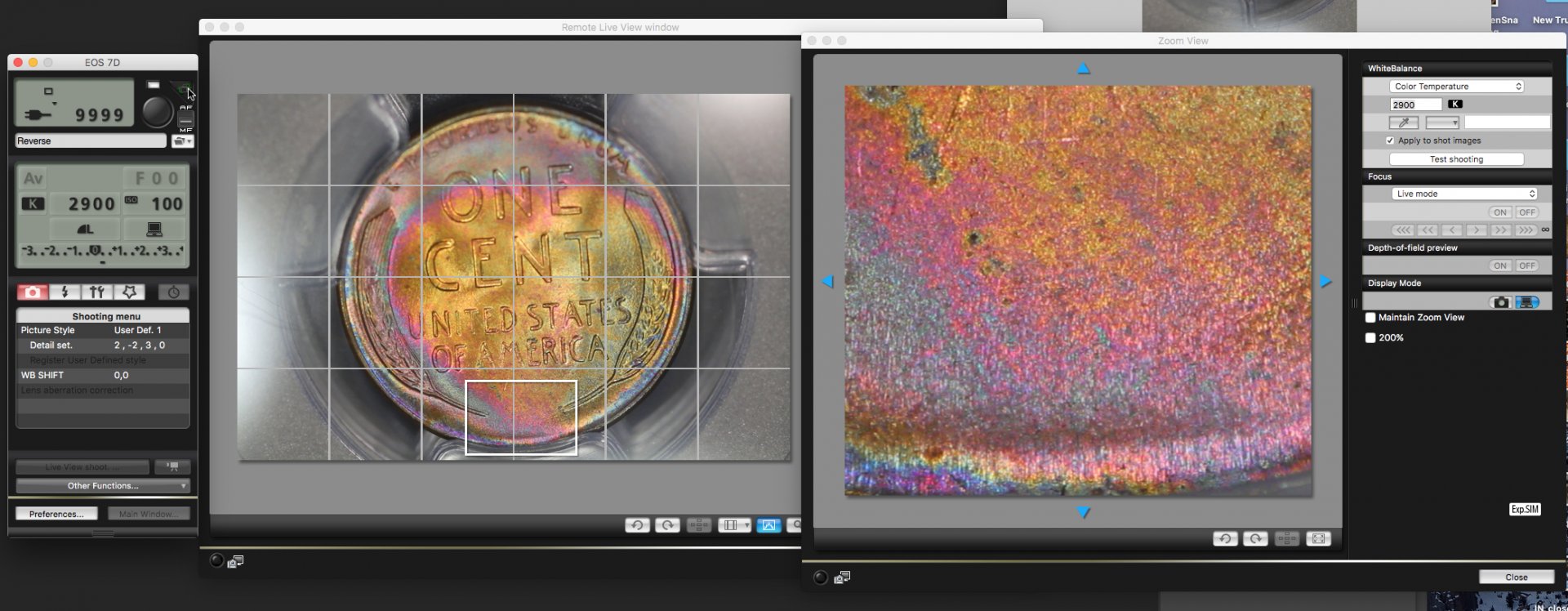
Task: Click the fit-to-window icon in Zoom View
Action: pyautogui.click(x=1318, y=538)
